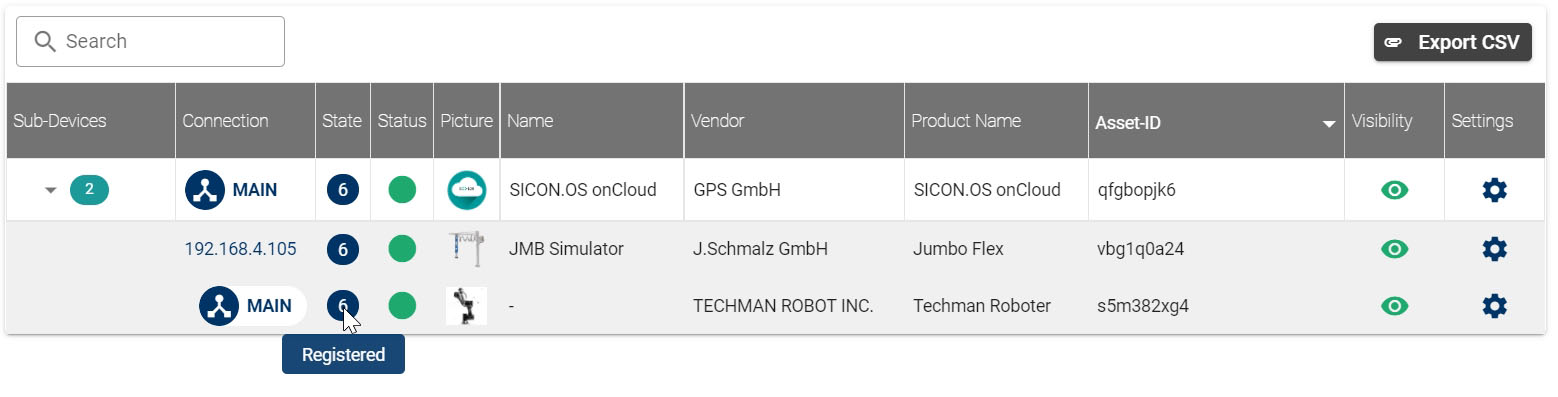Click green status dot of JMB Simulator
The image size is (1558, 397).
(402, 249)
